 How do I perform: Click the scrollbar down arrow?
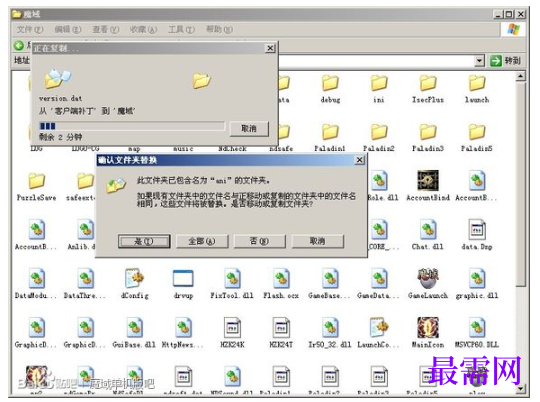coord(520,389)
